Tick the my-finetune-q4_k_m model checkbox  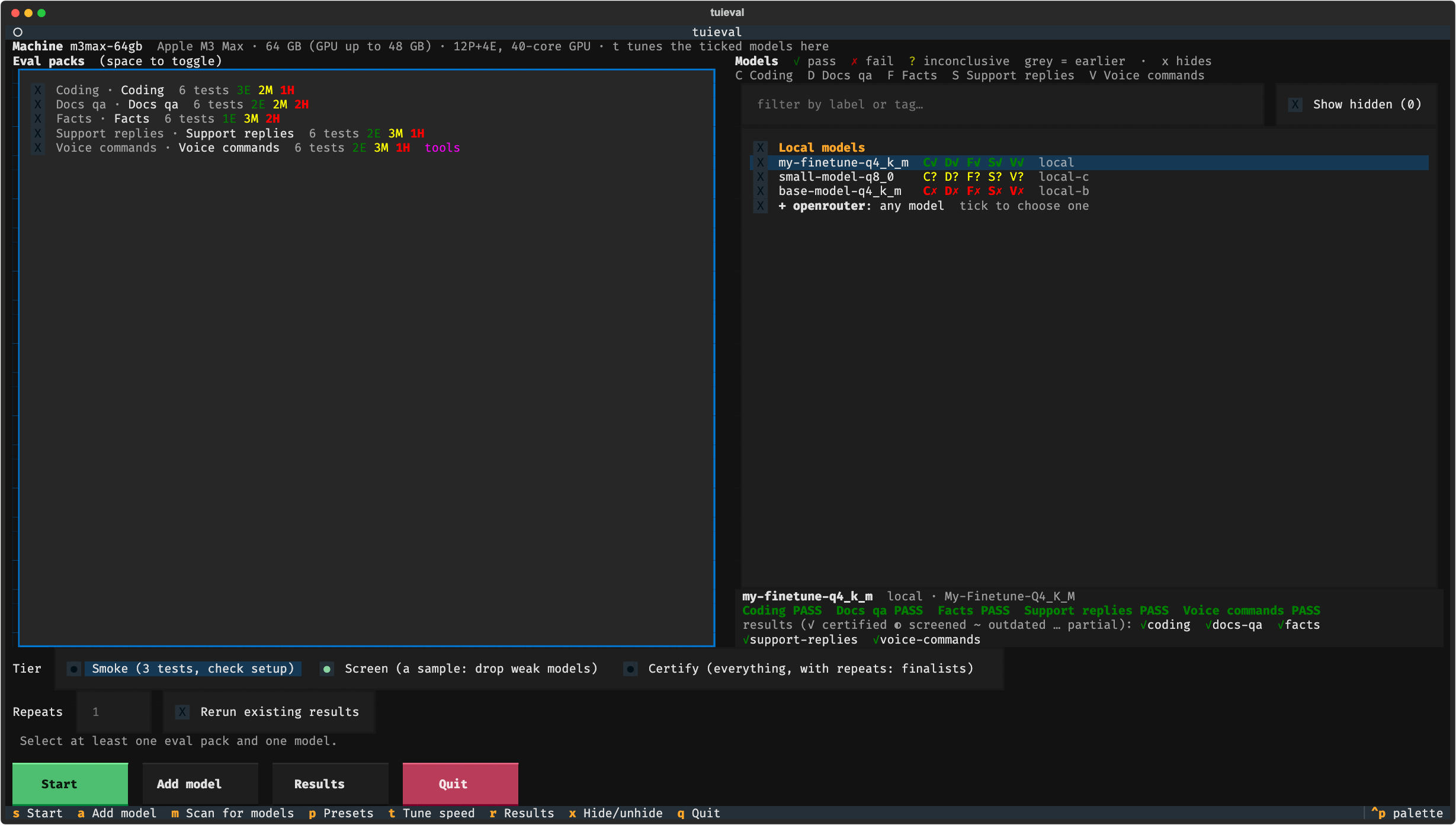tap(761, 162)
